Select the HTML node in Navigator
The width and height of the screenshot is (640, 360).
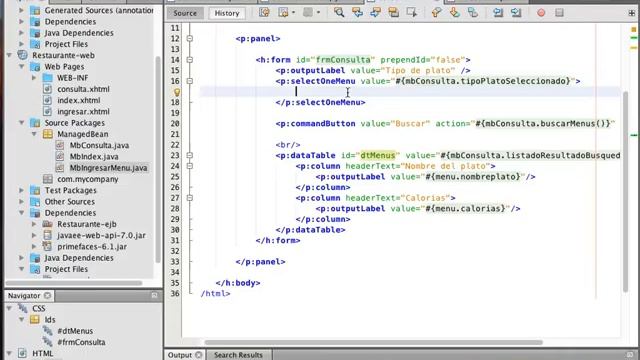42,353
